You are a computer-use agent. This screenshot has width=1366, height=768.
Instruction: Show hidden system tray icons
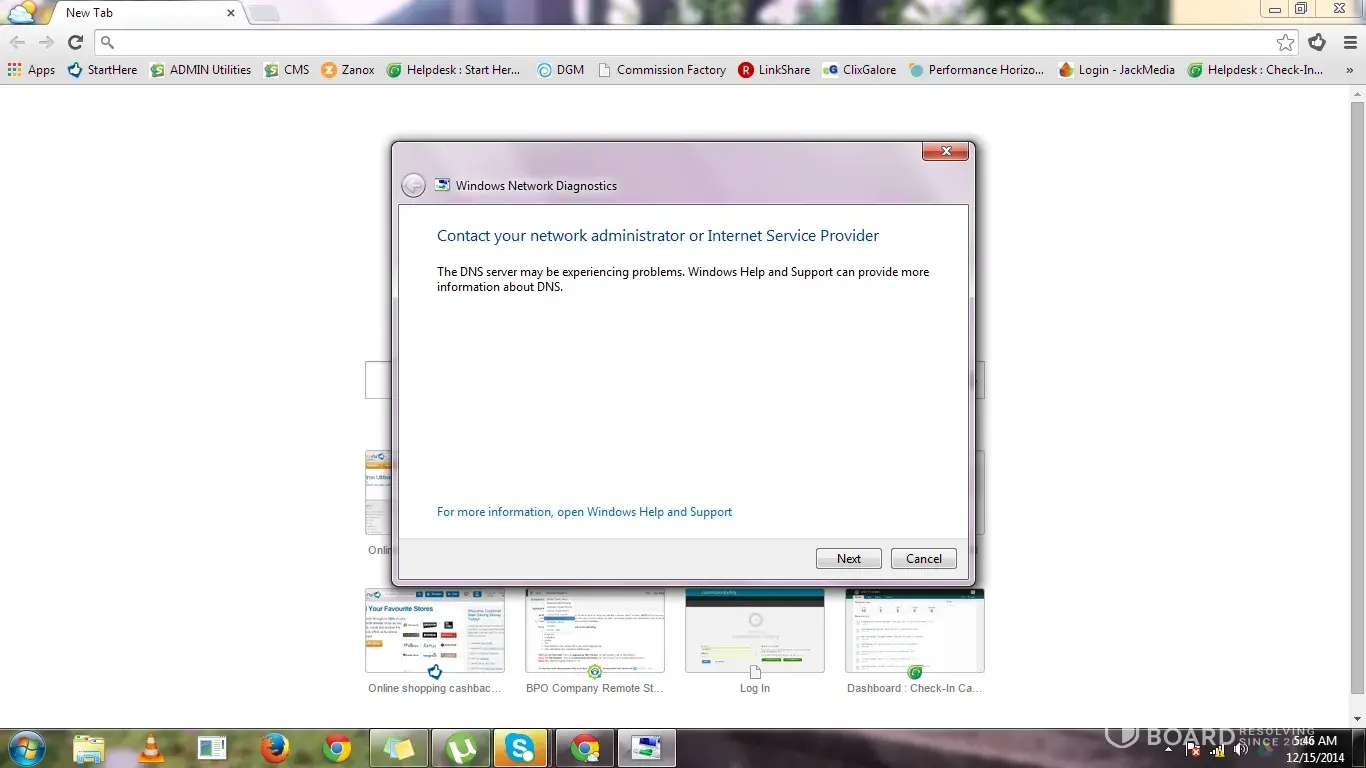1171,748
